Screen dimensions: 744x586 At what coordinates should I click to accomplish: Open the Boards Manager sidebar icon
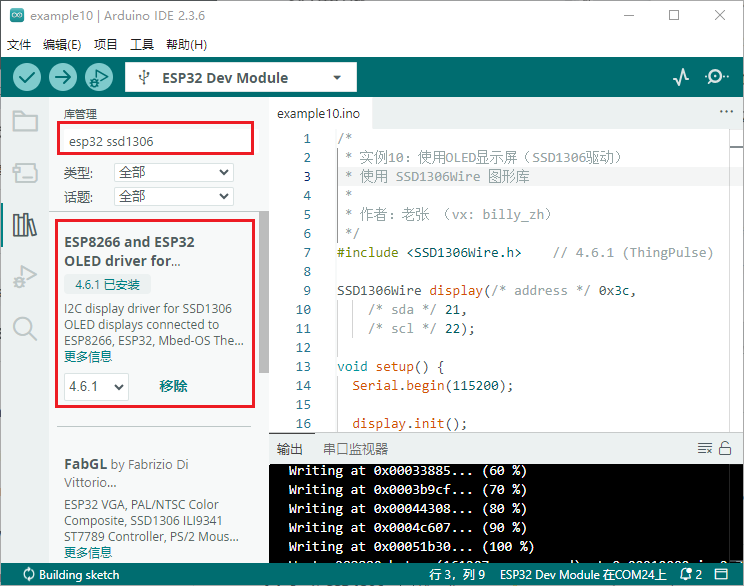pyautogui.click(x=25, y=173)
